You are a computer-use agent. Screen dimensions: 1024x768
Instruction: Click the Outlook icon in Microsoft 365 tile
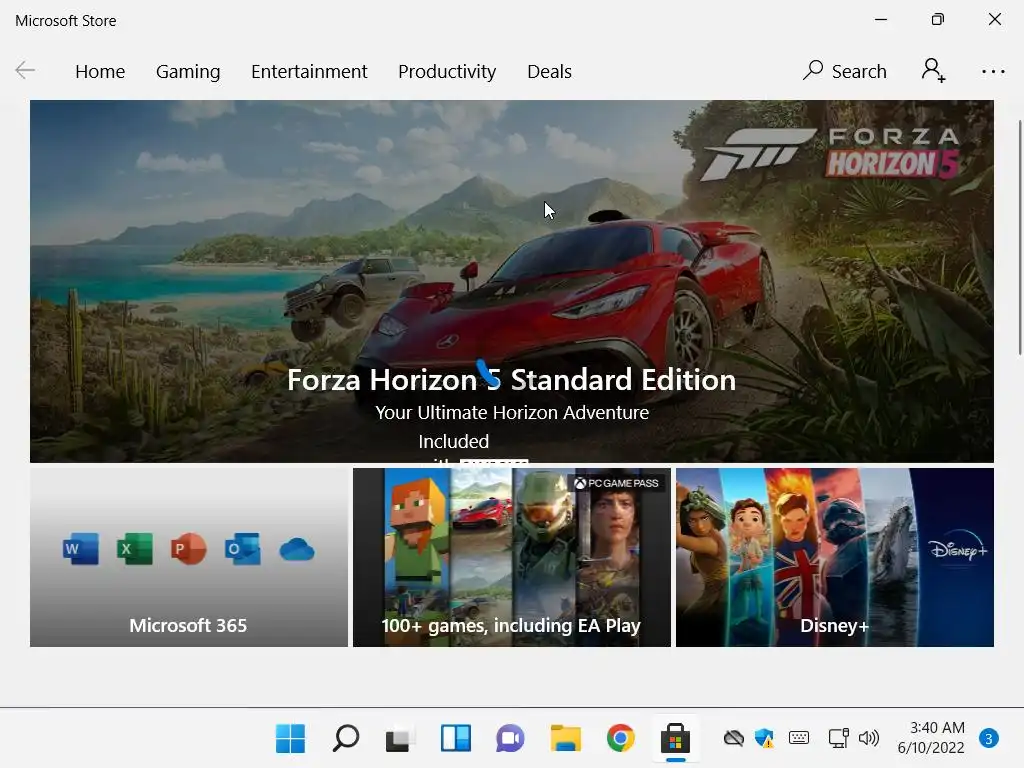pos(242,549)
